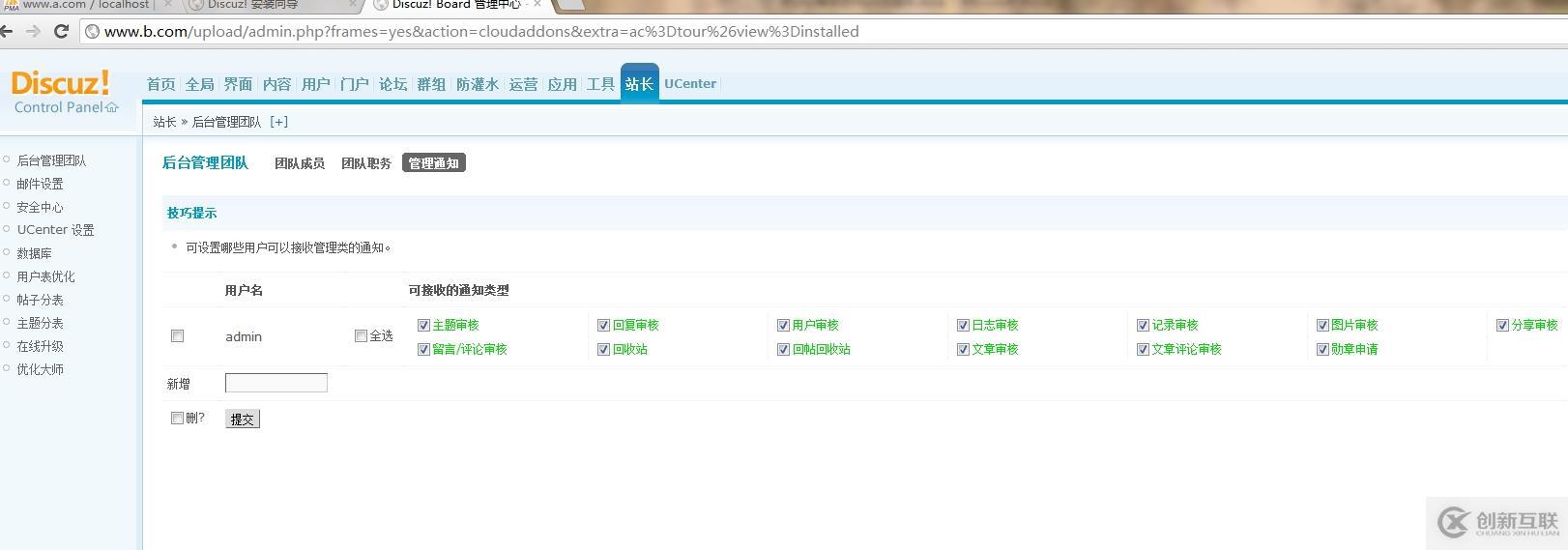Click the Discuz! Control Panel logo
This screenshot has width=1568, height=550.
[63, 92]
